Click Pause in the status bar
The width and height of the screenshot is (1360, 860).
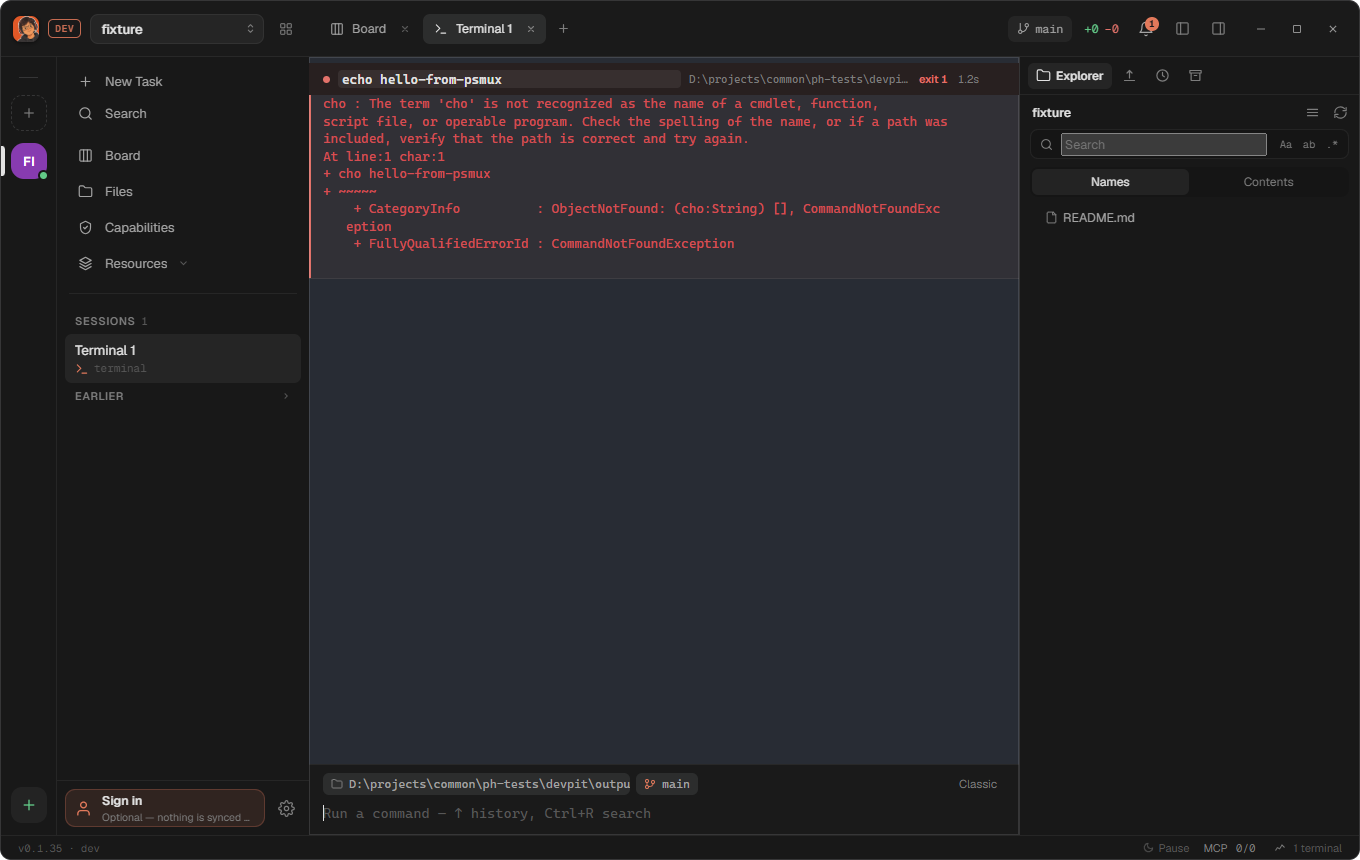pyautogui.click(x=1166, y=848)
